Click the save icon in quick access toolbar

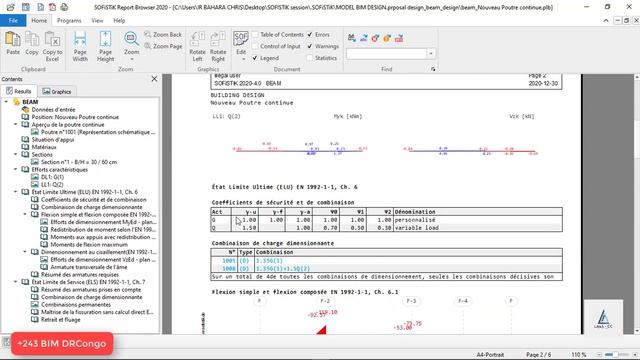point(25,7)
